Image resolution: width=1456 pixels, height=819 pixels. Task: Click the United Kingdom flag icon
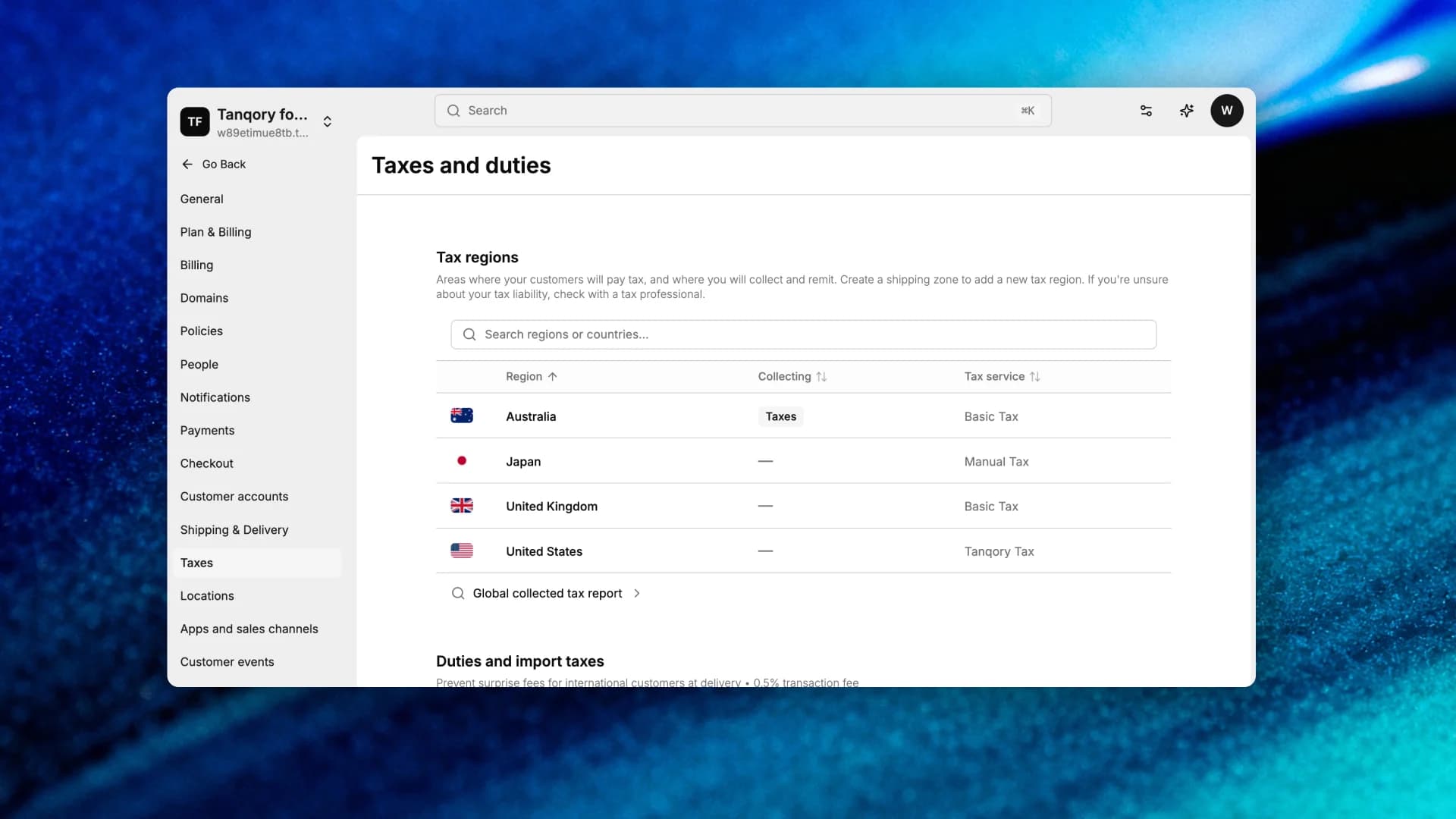[x=462, y=506]
